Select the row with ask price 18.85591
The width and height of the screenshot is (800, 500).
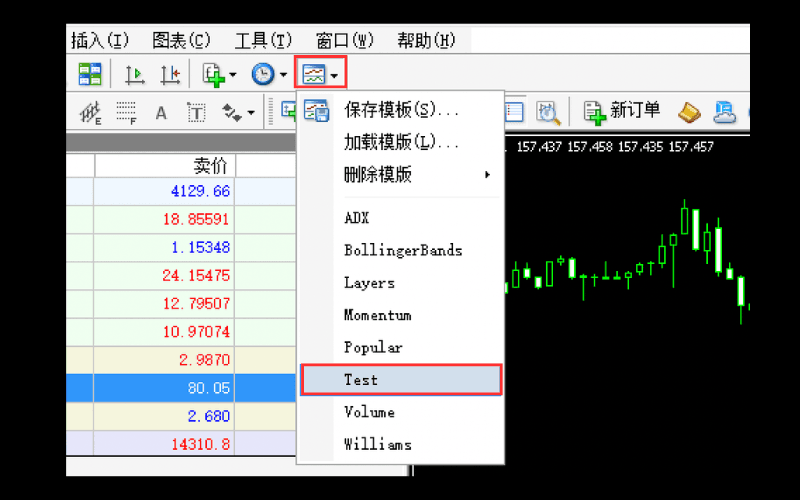(181, 219)
